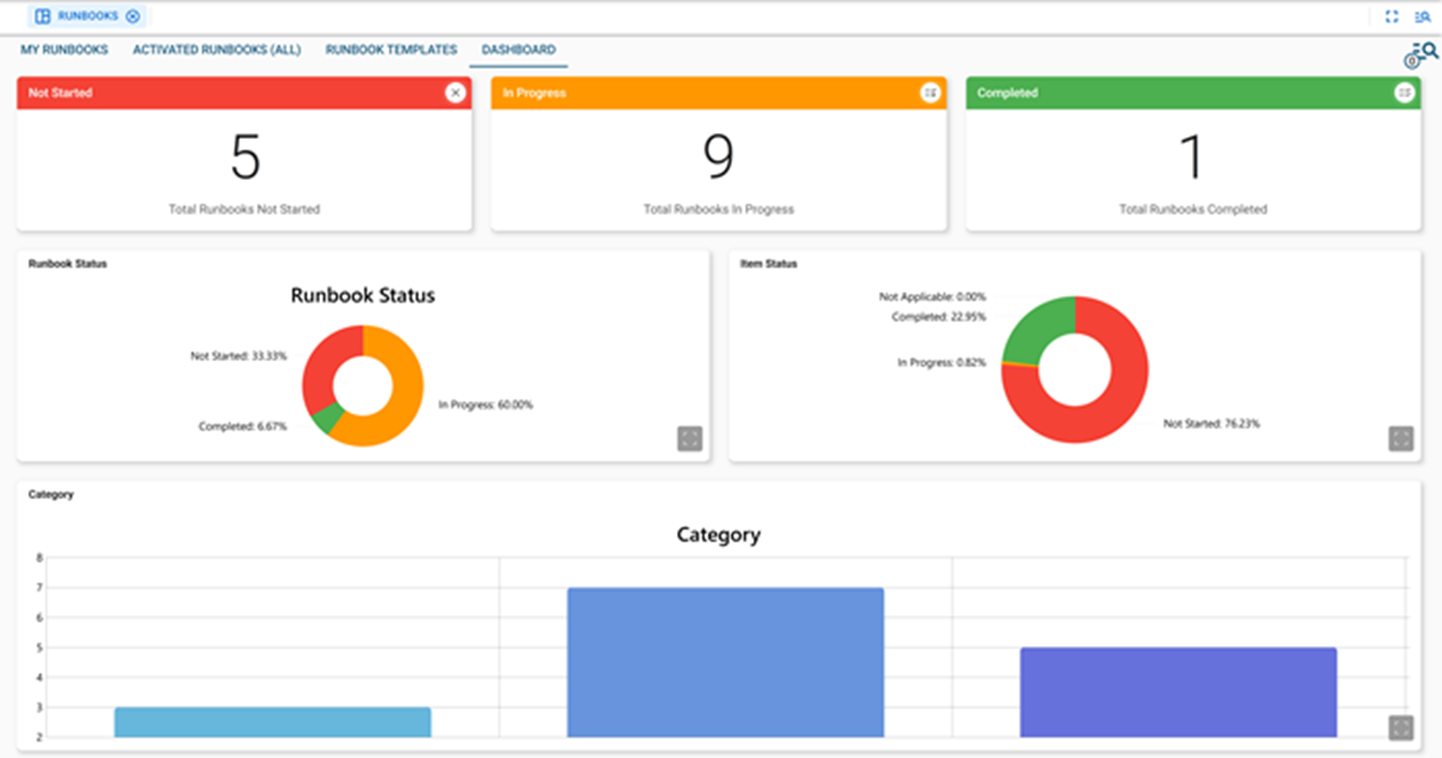Select the Runbook Templates tab
The height and width of the screenshot is (758, 1442).
(x=390, y=49)
